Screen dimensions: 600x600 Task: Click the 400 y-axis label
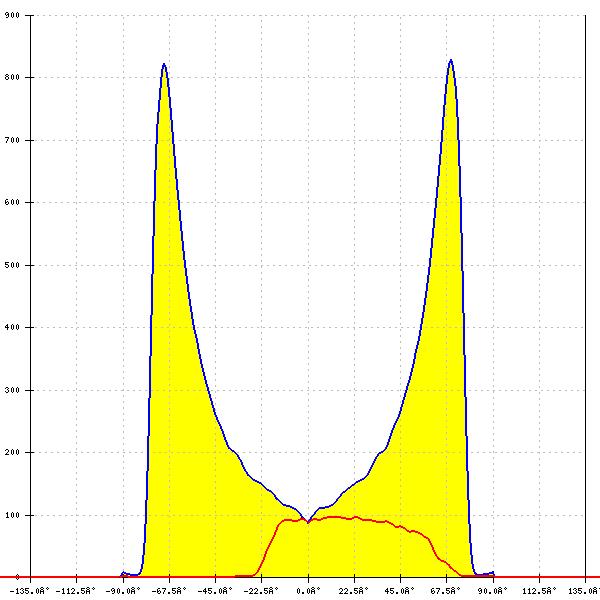tap(12, 327)
